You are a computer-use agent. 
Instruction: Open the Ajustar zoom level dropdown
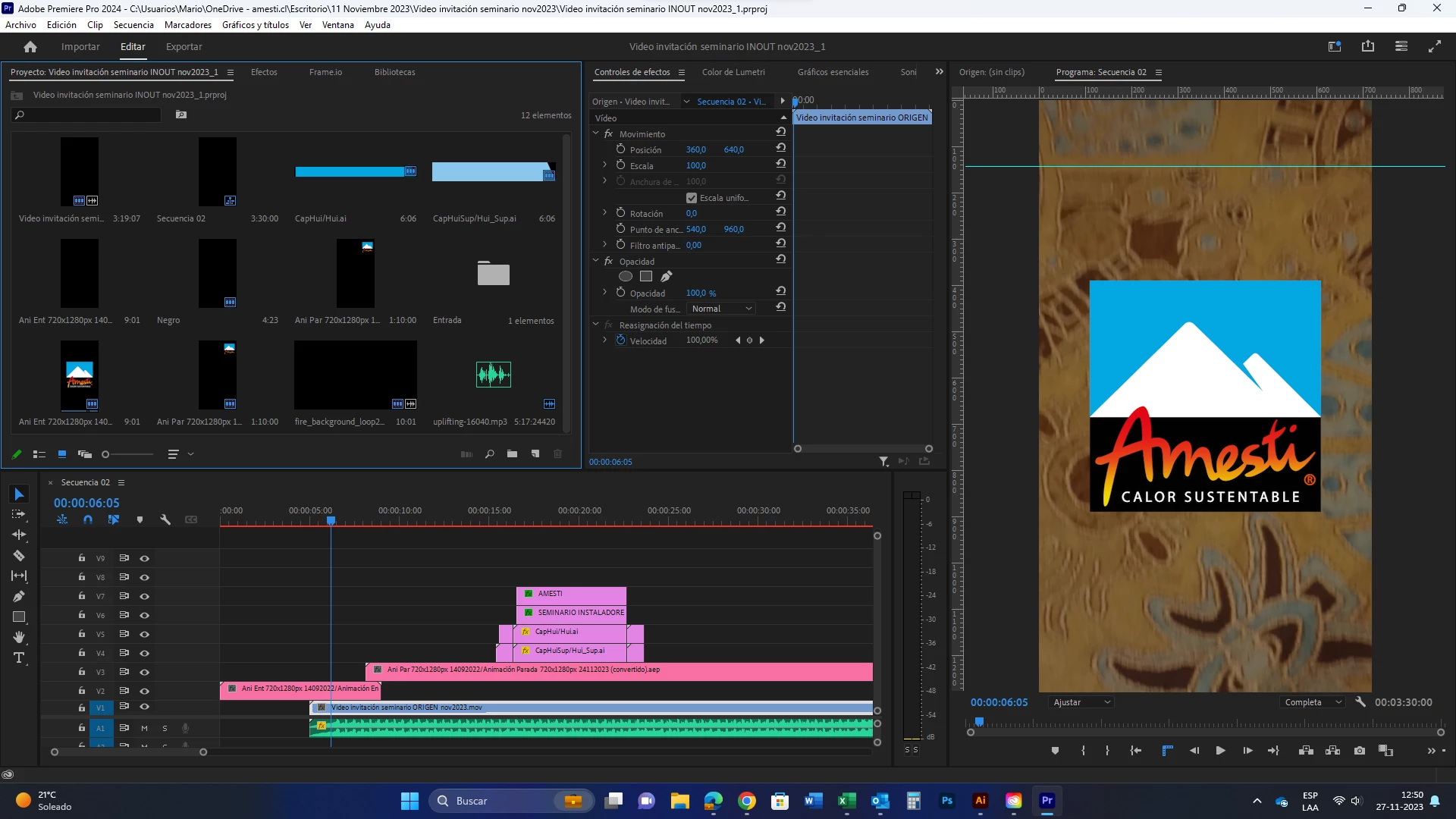(x=1082, y=702)
